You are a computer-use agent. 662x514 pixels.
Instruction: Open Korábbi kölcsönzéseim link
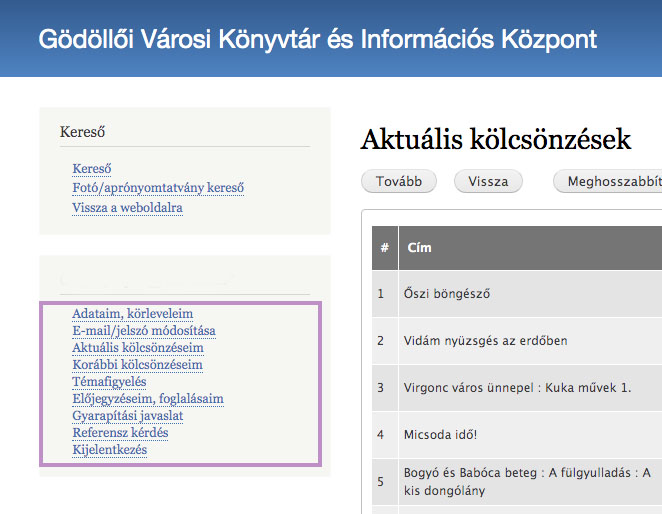137,364
